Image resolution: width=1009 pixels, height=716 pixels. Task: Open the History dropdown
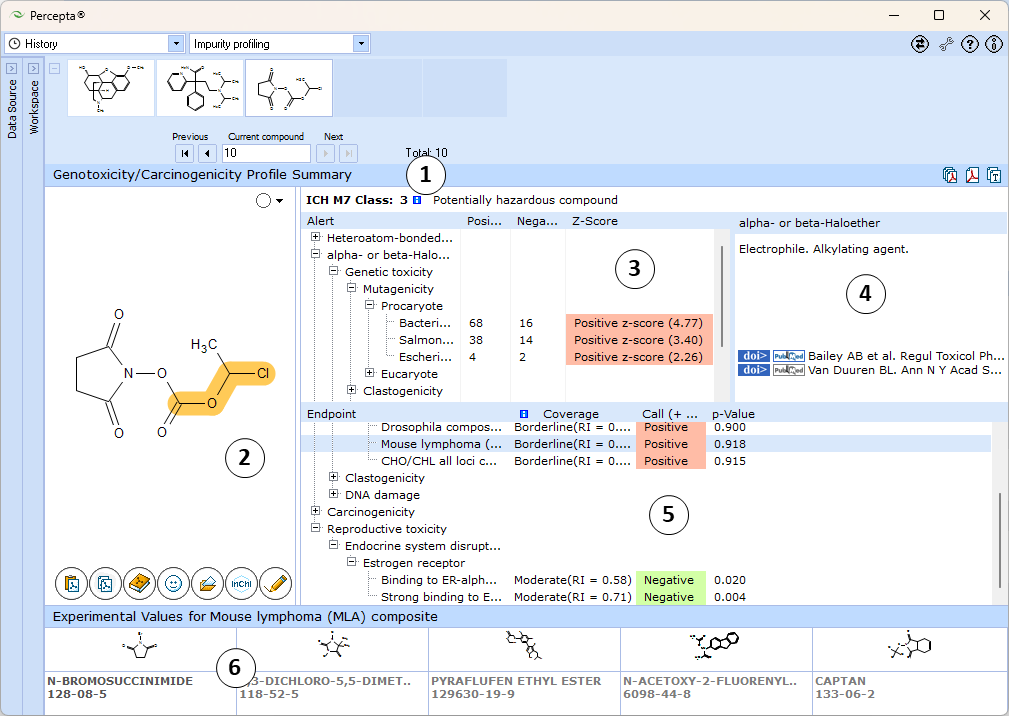click(176, 44)
